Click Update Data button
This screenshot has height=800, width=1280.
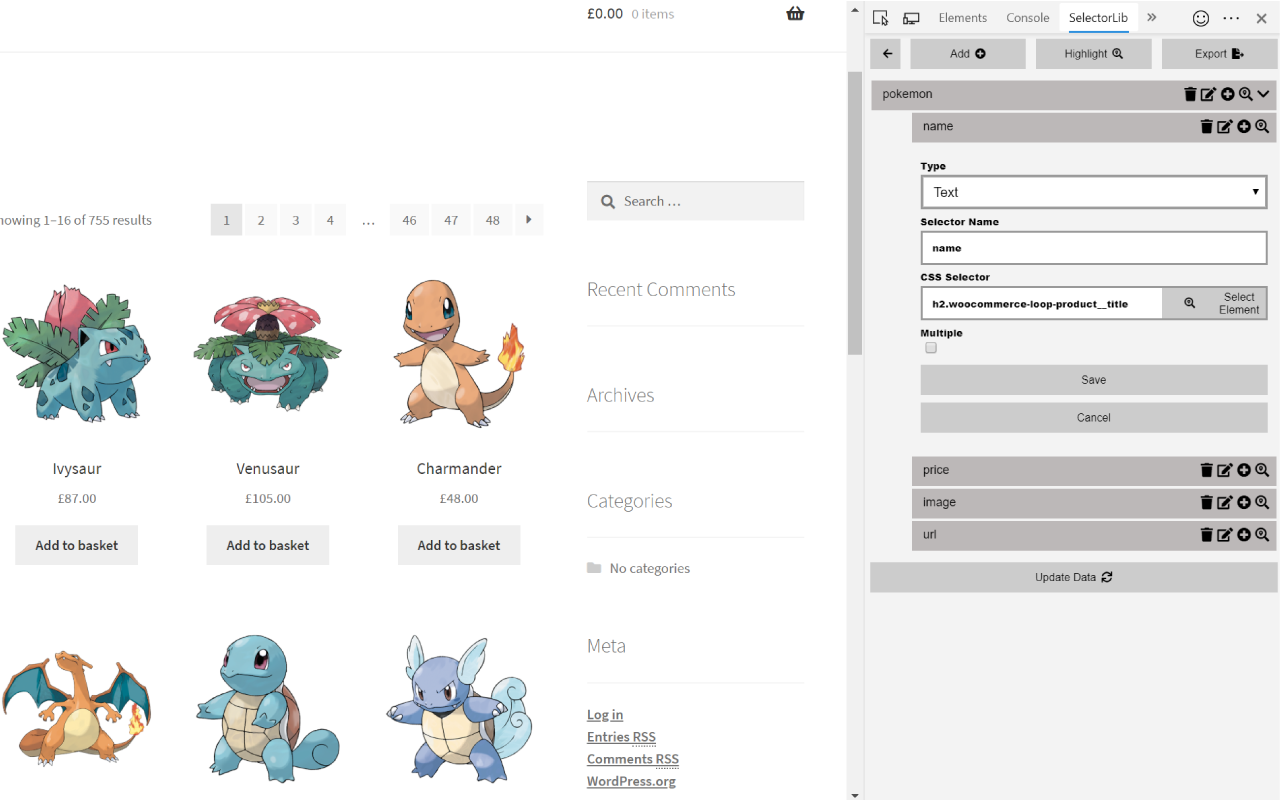click(1074, 577)
